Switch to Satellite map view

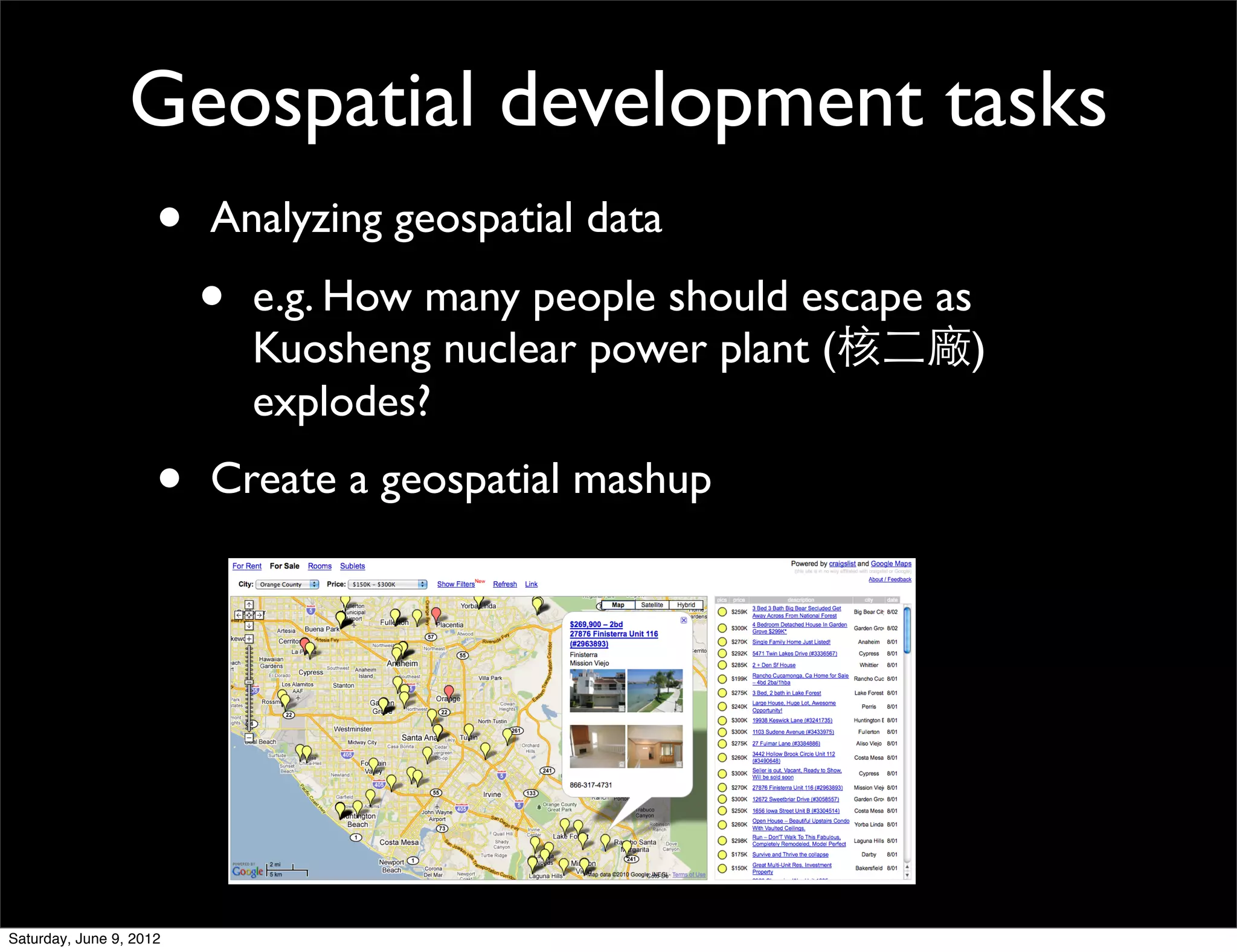tap(652, 605)
